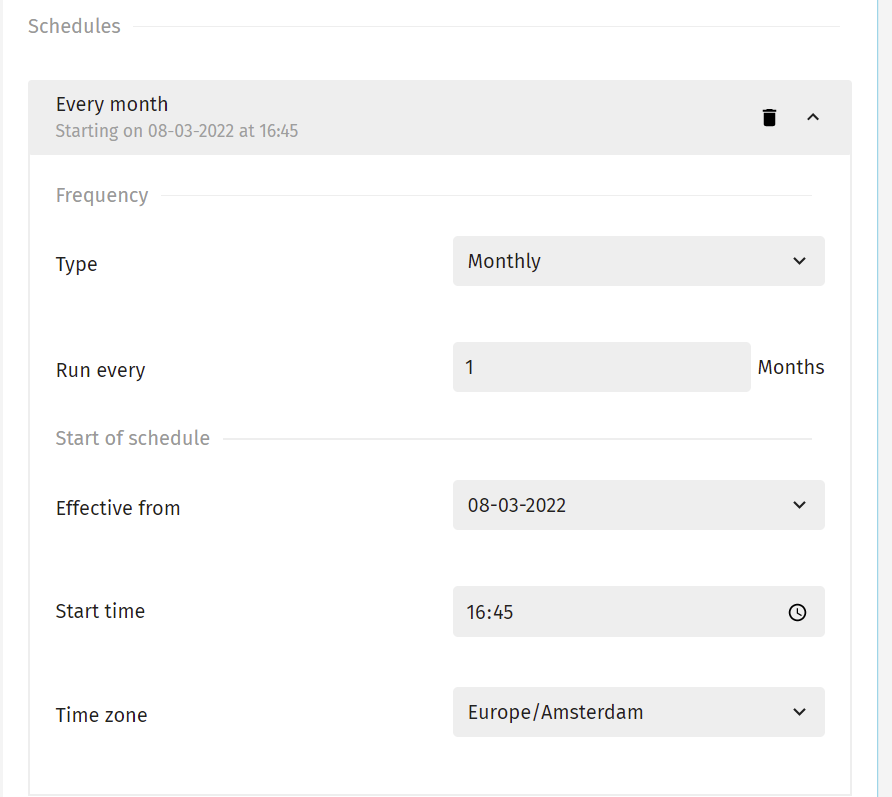Click the Frequency section heading
The width and height of the screenshot is (892, 797).
click(102, 195)
